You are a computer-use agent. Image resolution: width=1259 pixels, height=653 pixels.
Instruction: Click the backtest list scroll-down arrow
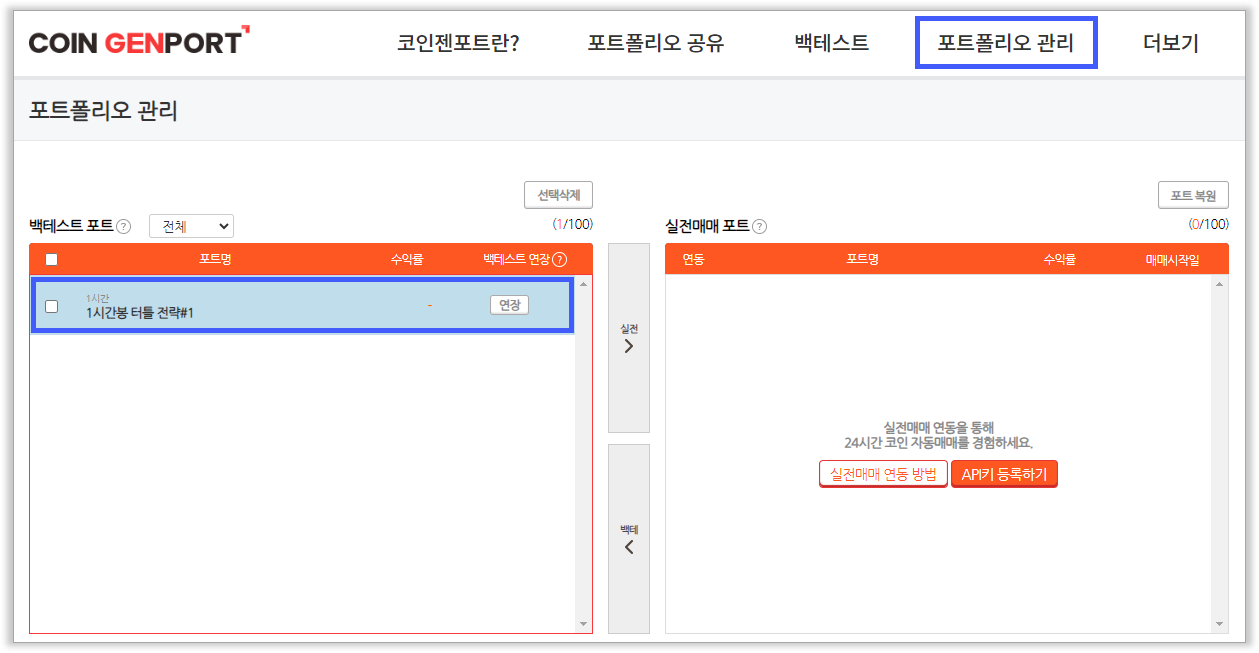[584, 624]
